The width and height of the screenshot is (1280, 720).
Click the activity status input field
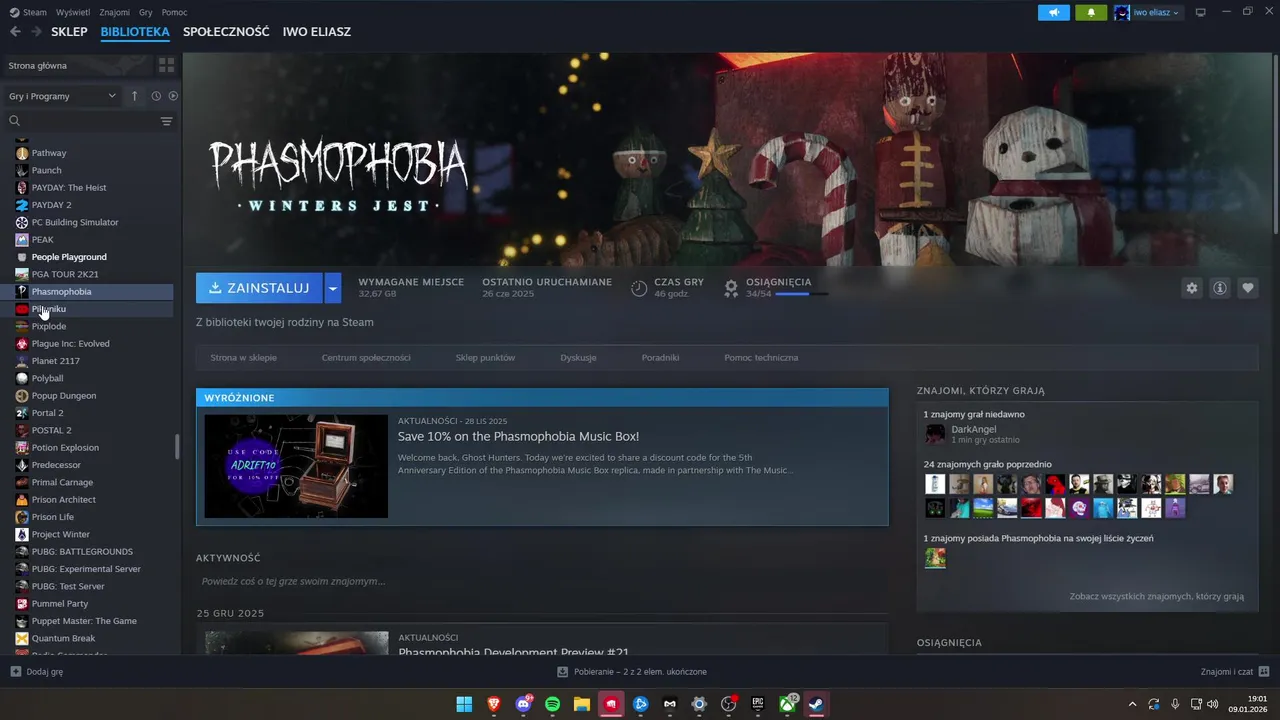pos(541,581)
